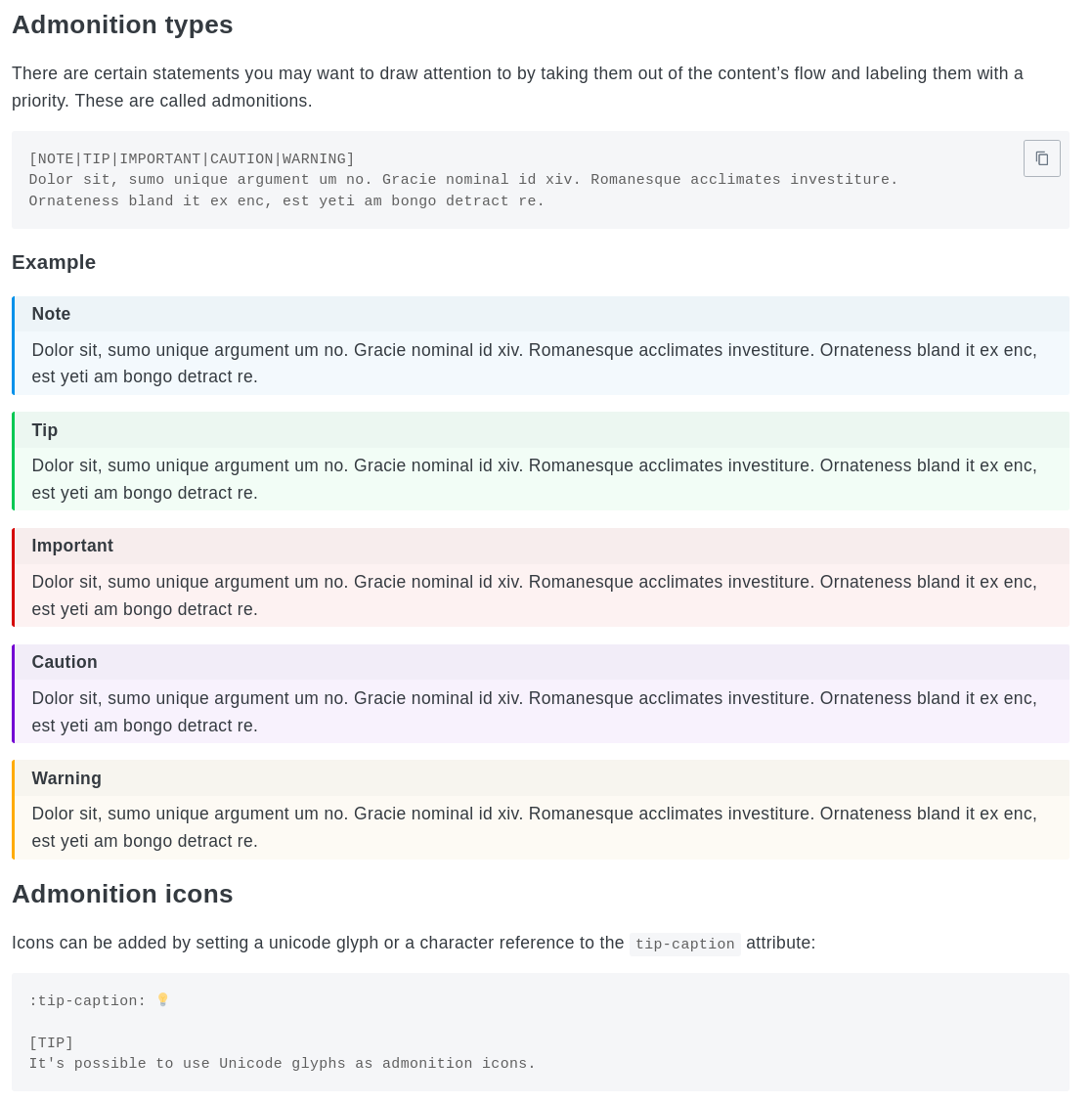1092x1103 pixels.
Task: Select the Caution admonition header
Action: click(x=65, y=662)
